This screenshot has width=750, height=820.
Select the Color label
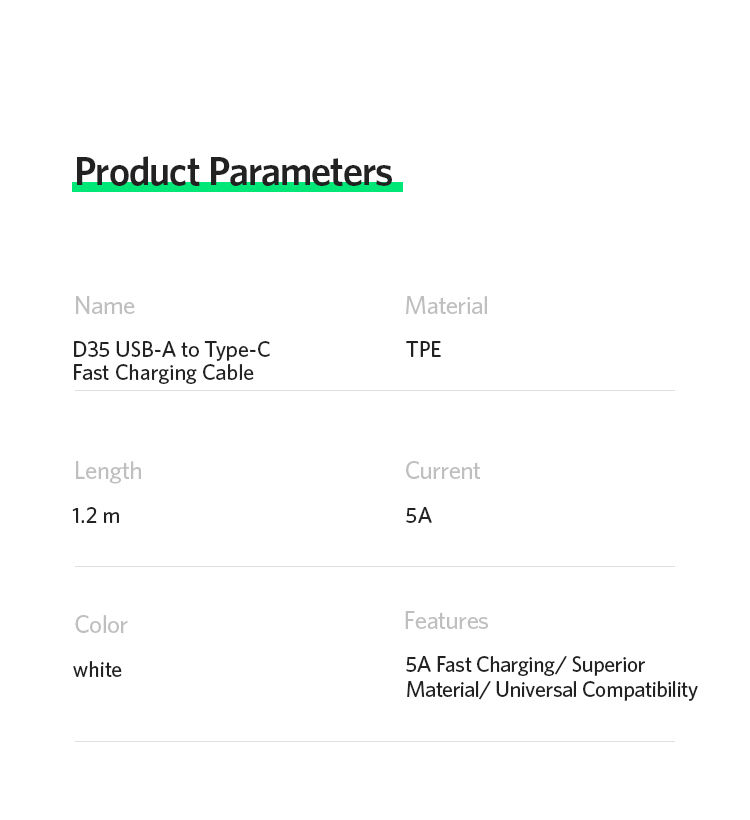101,625
